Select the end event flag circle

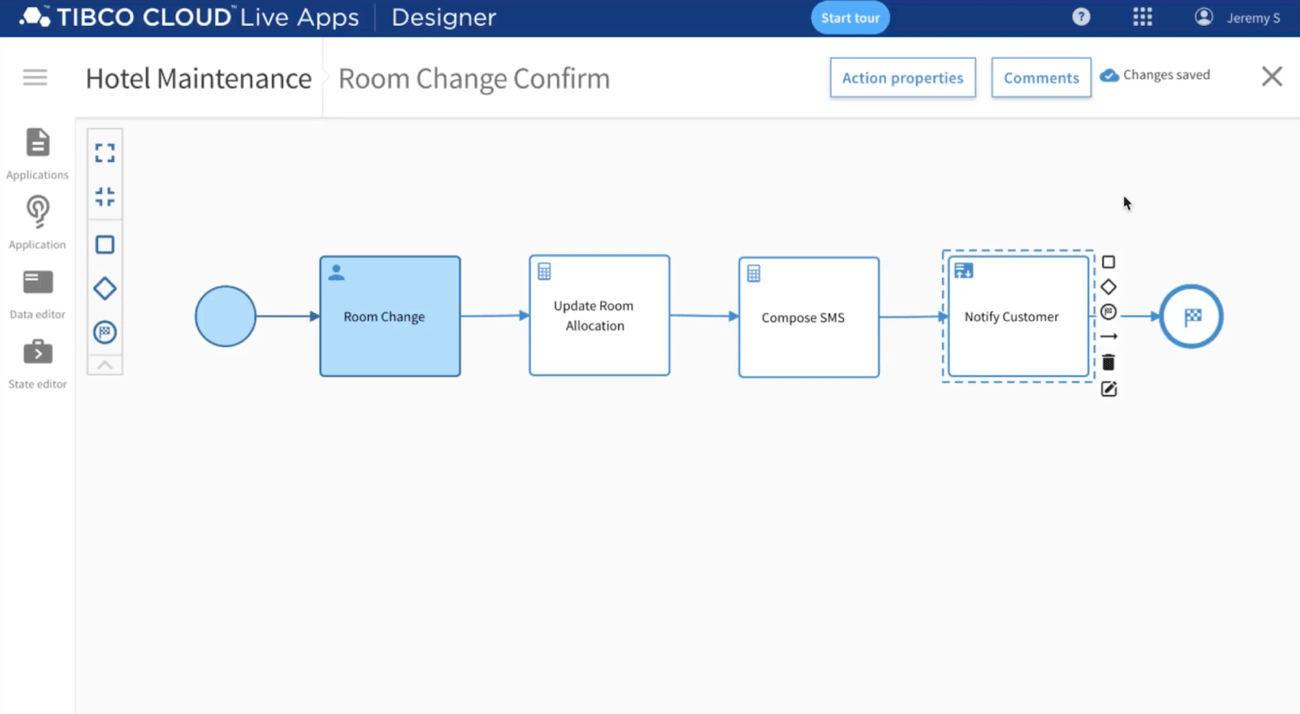1191,316
